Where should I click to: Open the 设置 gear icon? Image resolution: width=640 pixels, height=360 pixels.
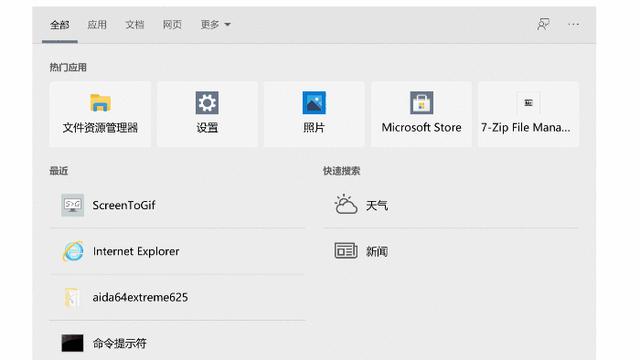pyautogui.click(x=207, y=102)
